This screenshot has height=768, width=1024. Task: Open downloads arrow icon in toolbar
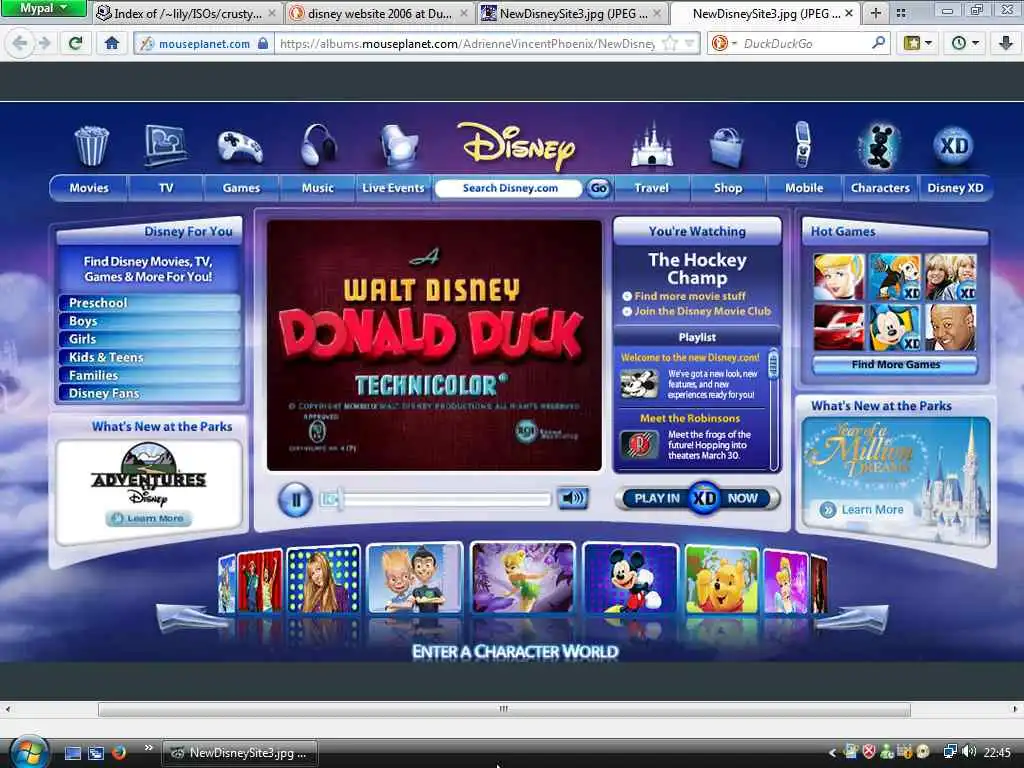pyautogui.click(x=1006, y=43)
